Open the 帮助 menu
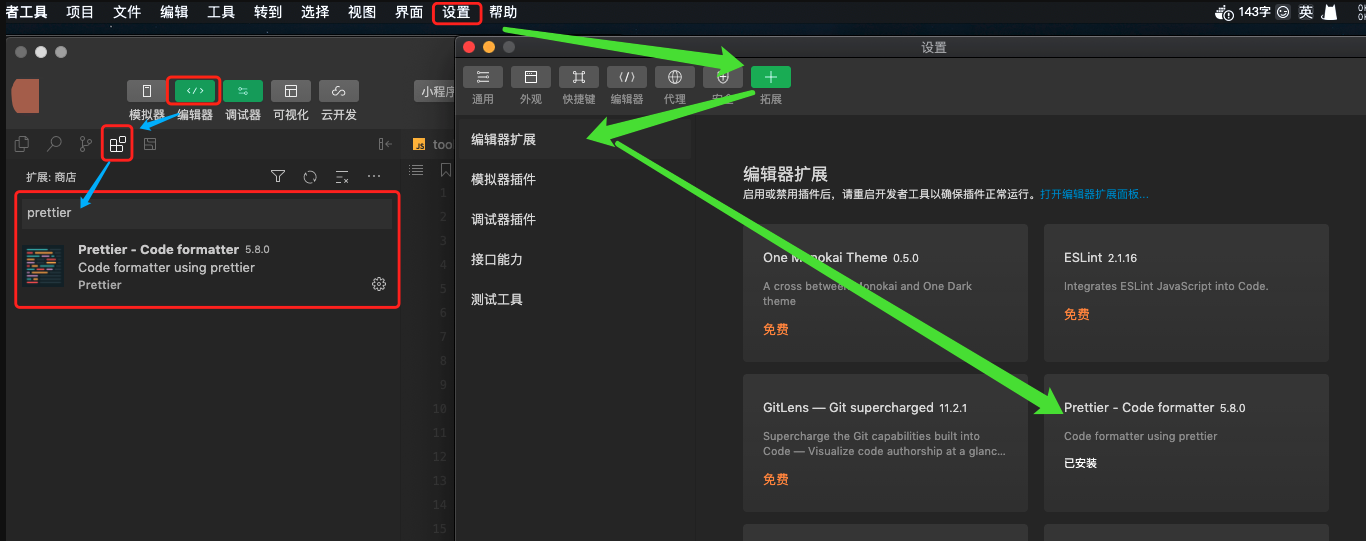This screenshot has width=1366, height=541. pos(503,12)
